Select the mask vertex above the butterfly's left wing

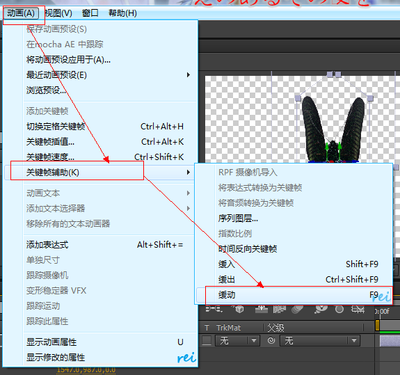[x=298, y=98]
